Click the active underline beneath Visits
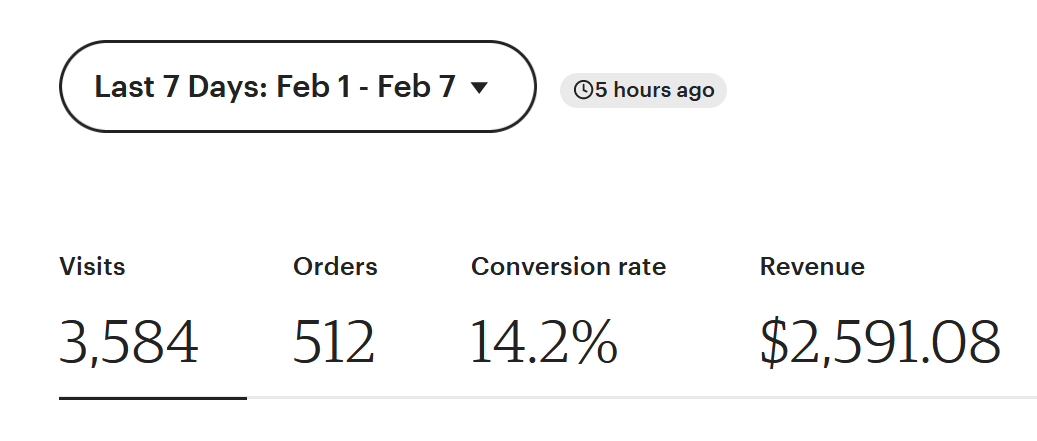This screenshot has width=1037, height=441. [153, 398]
